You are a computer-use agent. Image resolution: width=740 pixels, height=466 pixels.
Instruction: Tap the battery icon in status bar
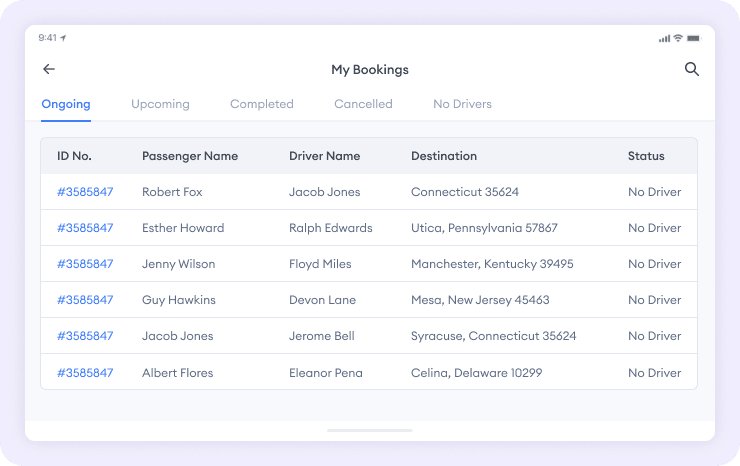coord(694,38)
